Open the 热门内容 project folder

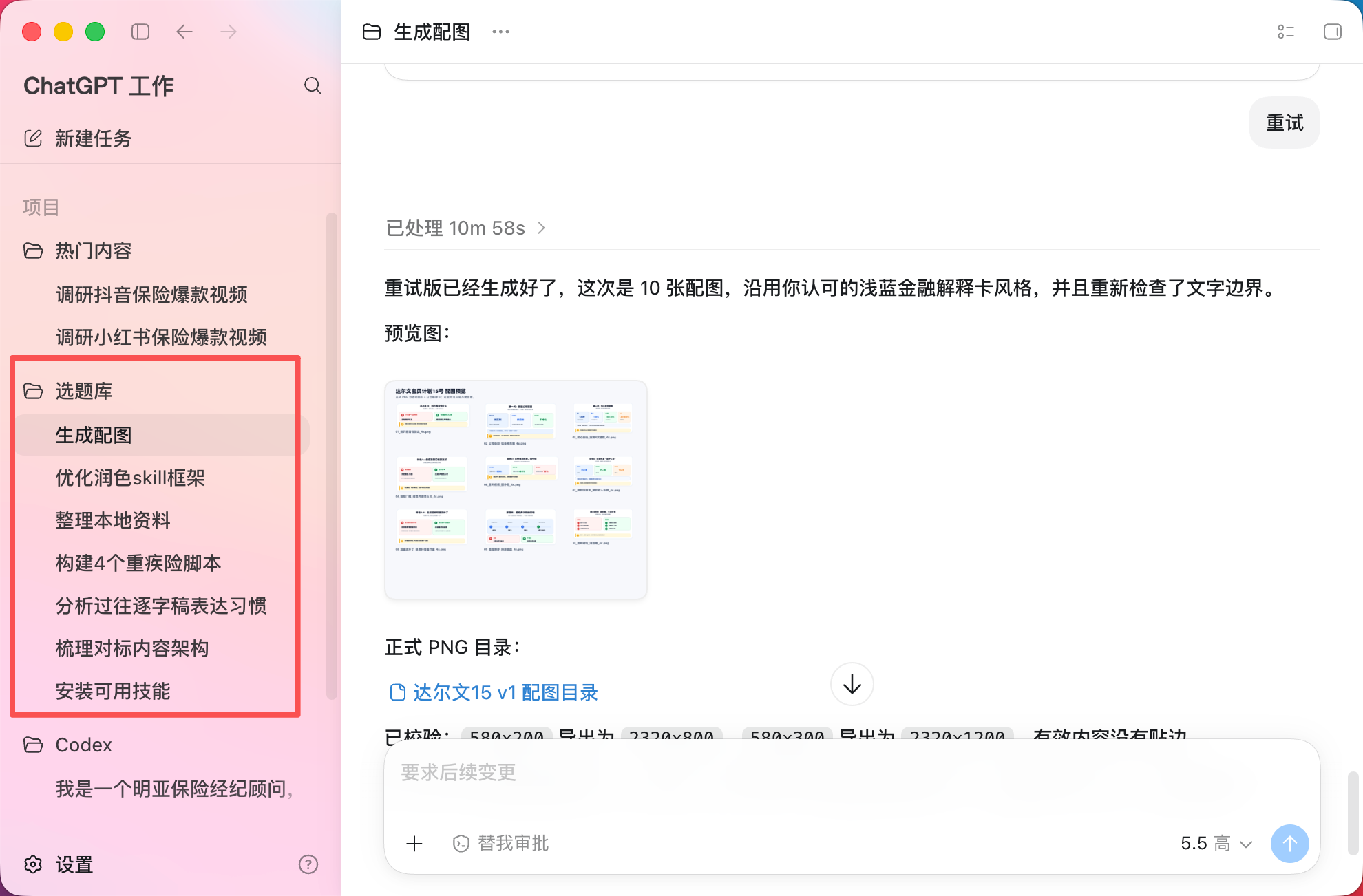33,250
